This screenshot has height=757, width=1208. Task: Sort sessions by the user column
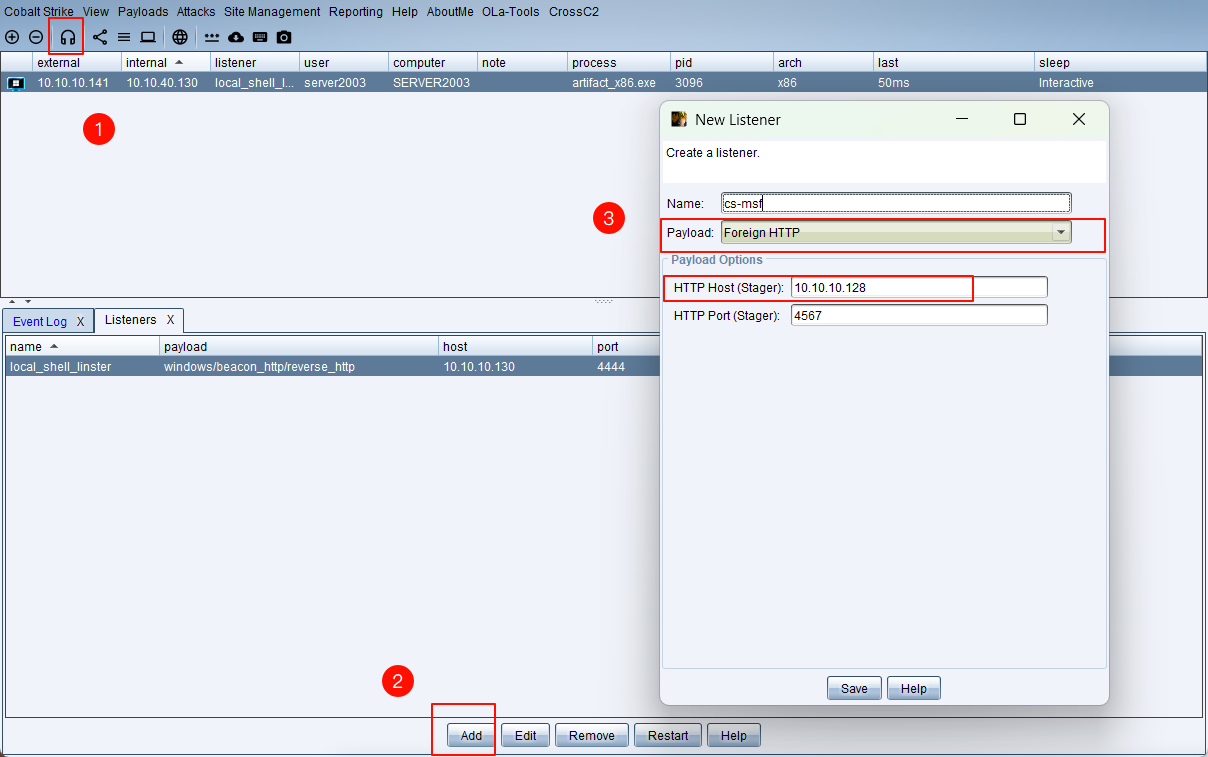coord(343,63)
